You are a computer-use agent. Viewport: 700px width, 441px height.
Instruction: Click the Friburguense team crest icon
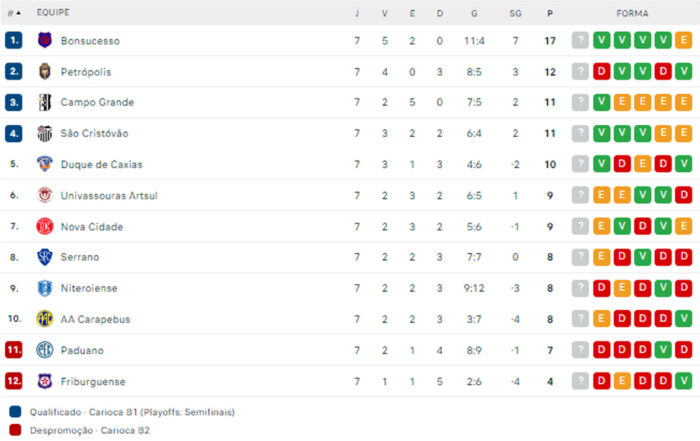(x=44, y=382)
